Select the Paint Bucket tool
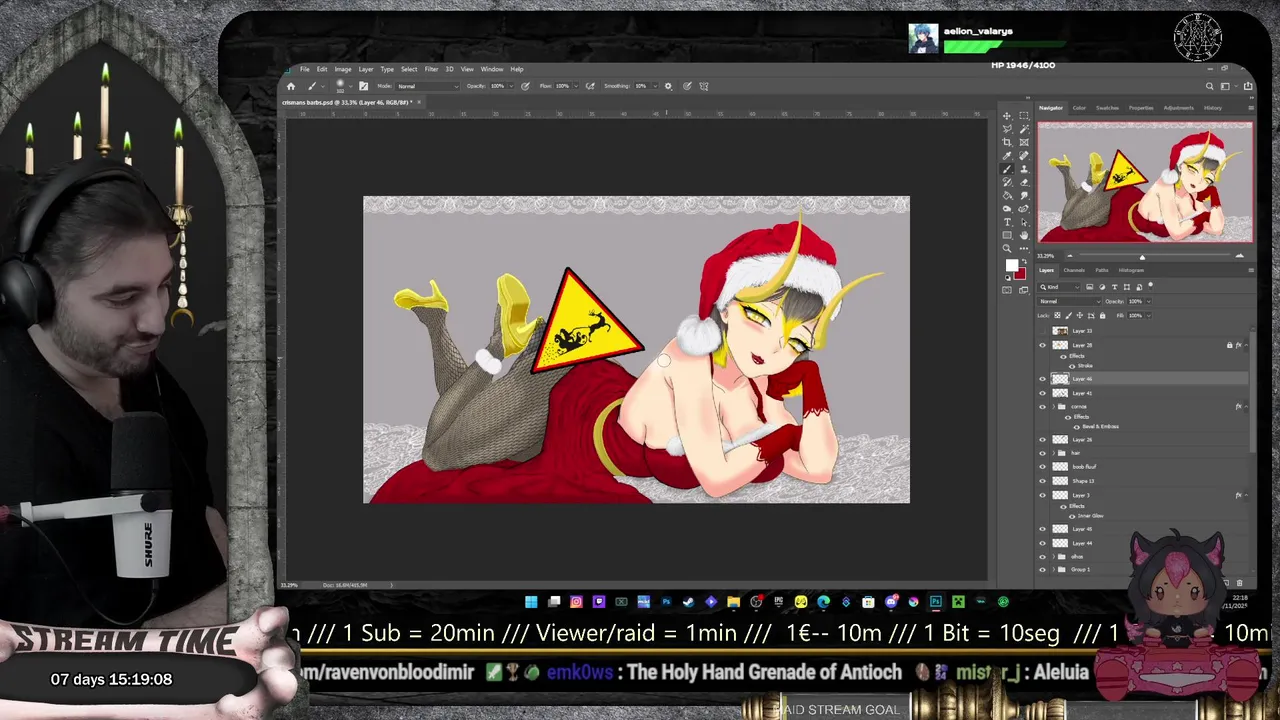 click(1007, 195)
